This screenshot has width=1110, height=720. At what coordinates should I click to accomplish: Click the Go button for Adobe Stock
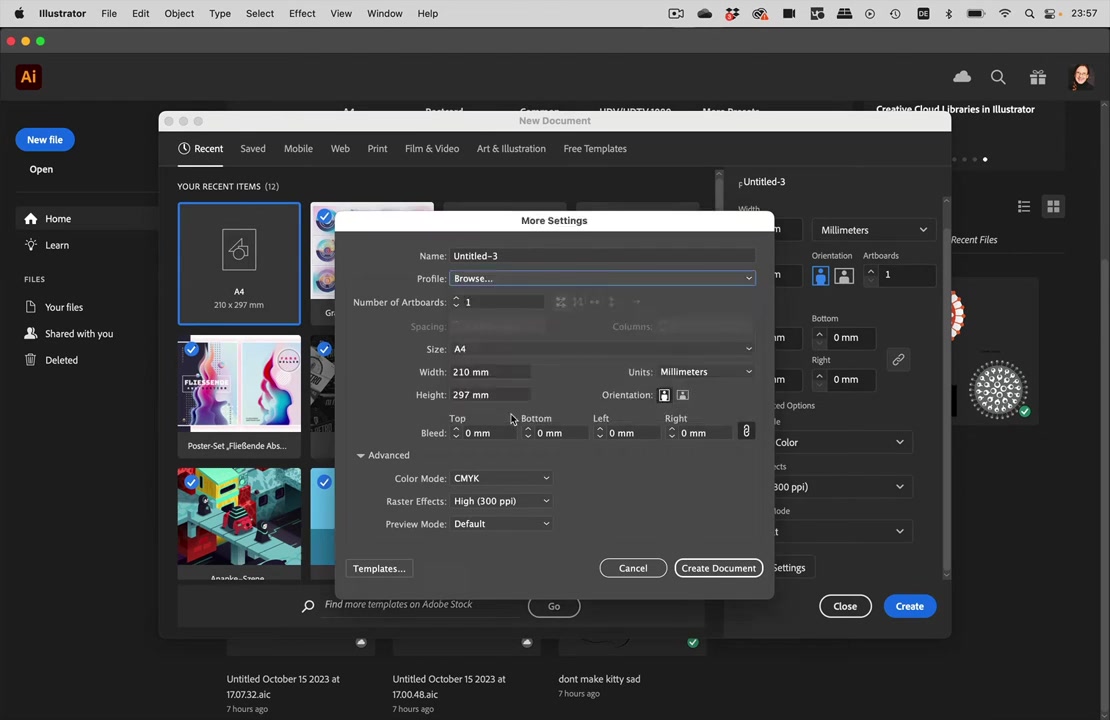click(554, 606)
